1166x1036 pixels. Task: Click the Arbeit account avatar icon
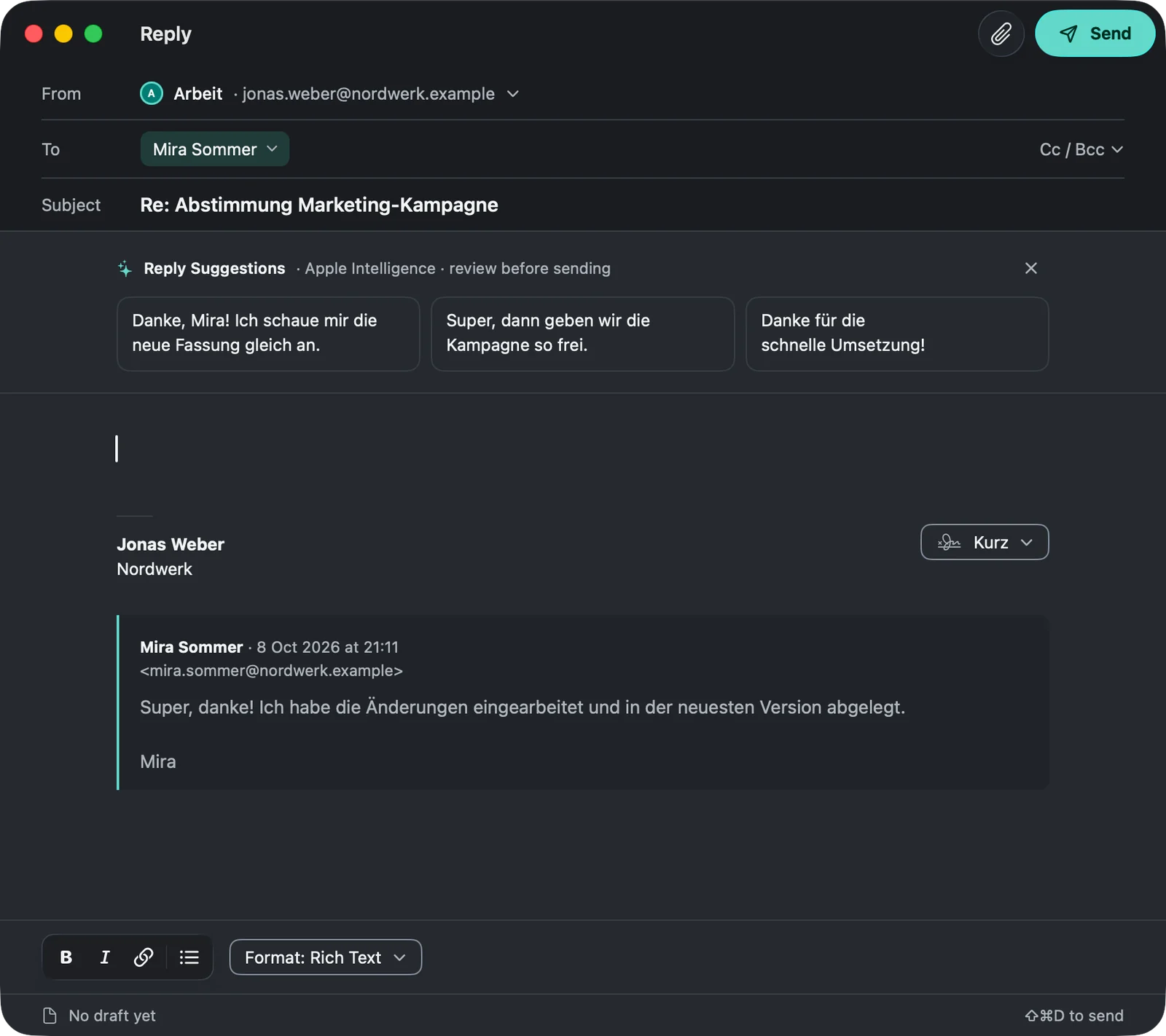(151, 94)
